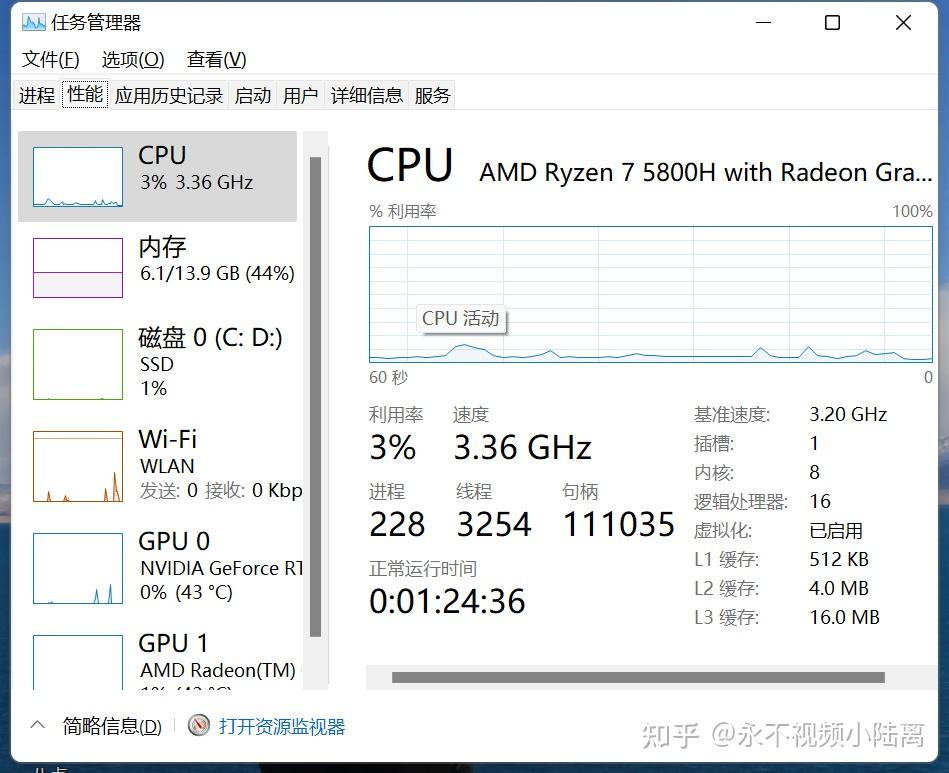
Task: Open the 选项(O) menu
Action: coord(133,59)
